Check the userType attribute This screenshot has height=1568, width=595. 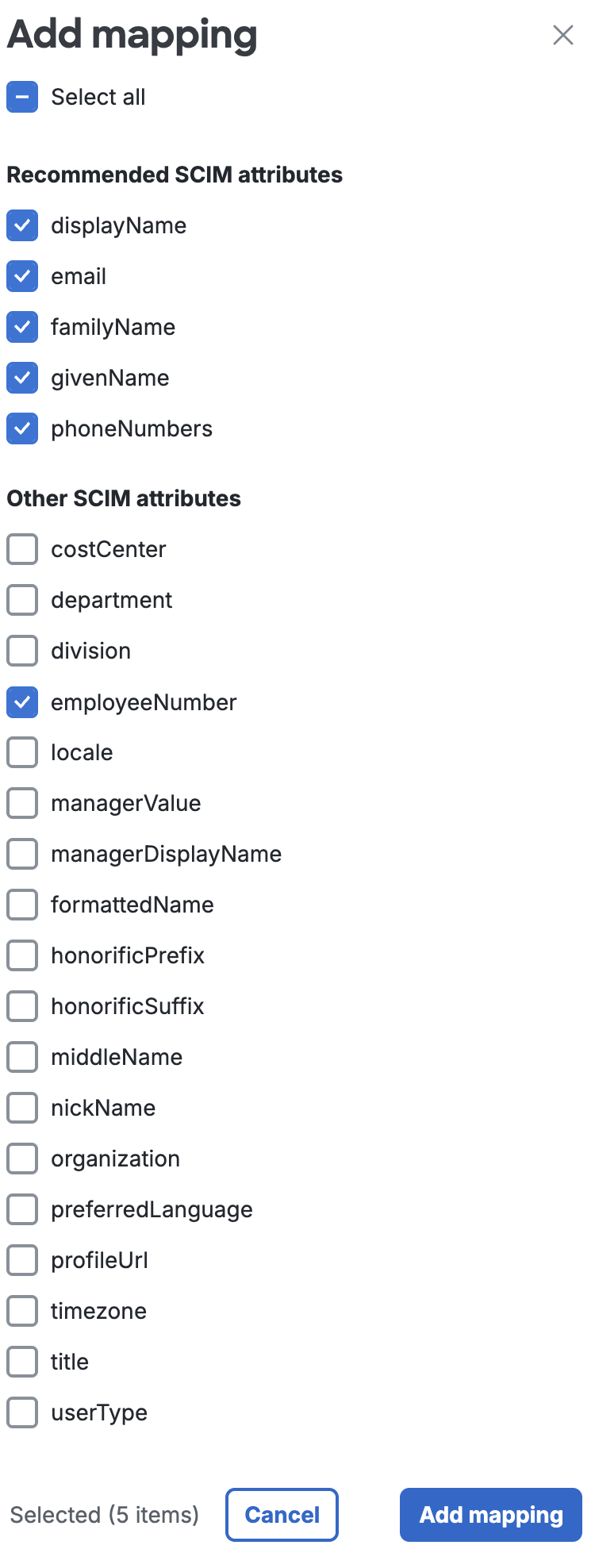(22, 1412)
